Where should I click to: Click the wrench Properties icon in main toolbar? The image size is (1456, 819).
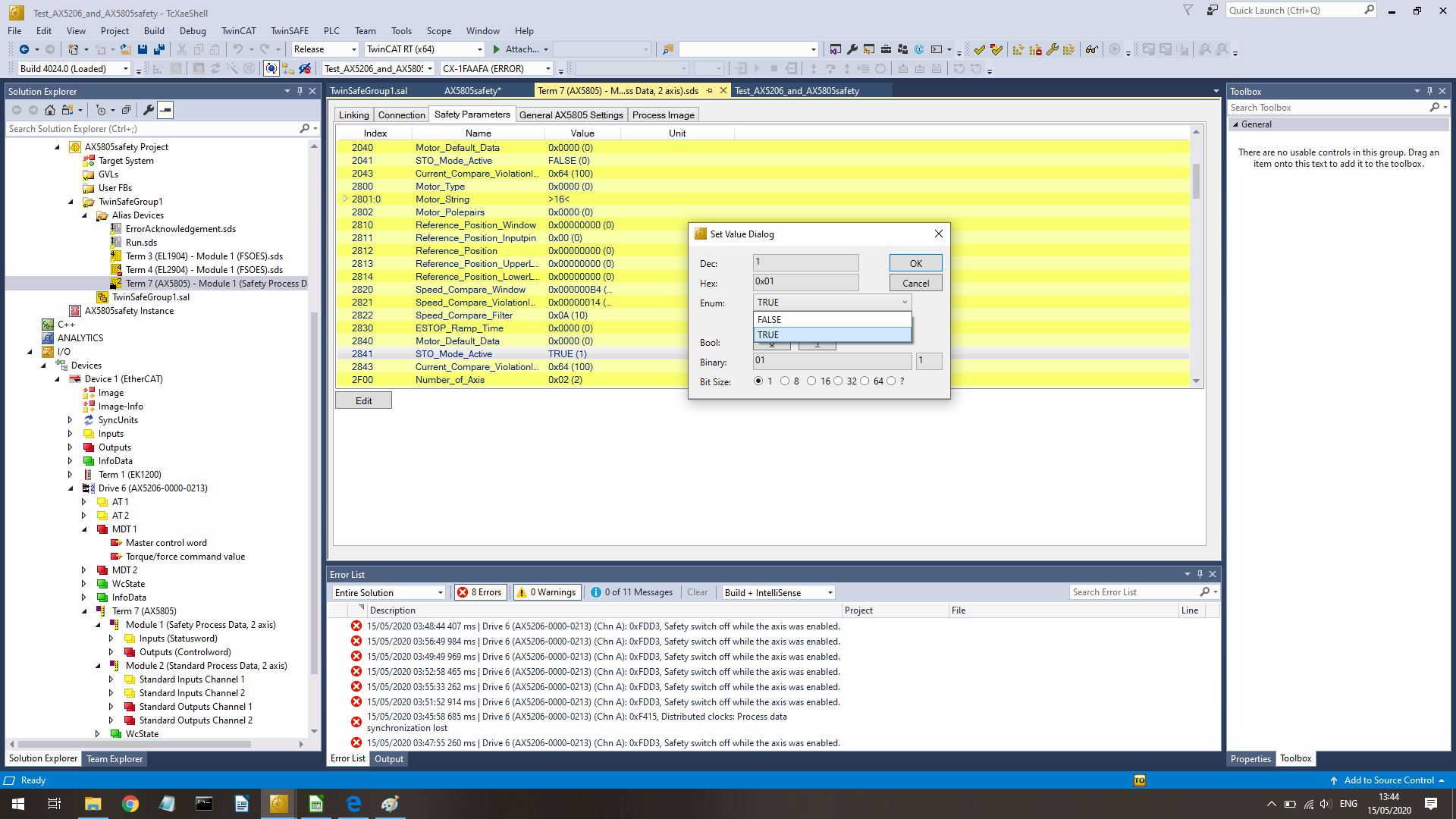(x=852, y=49)
